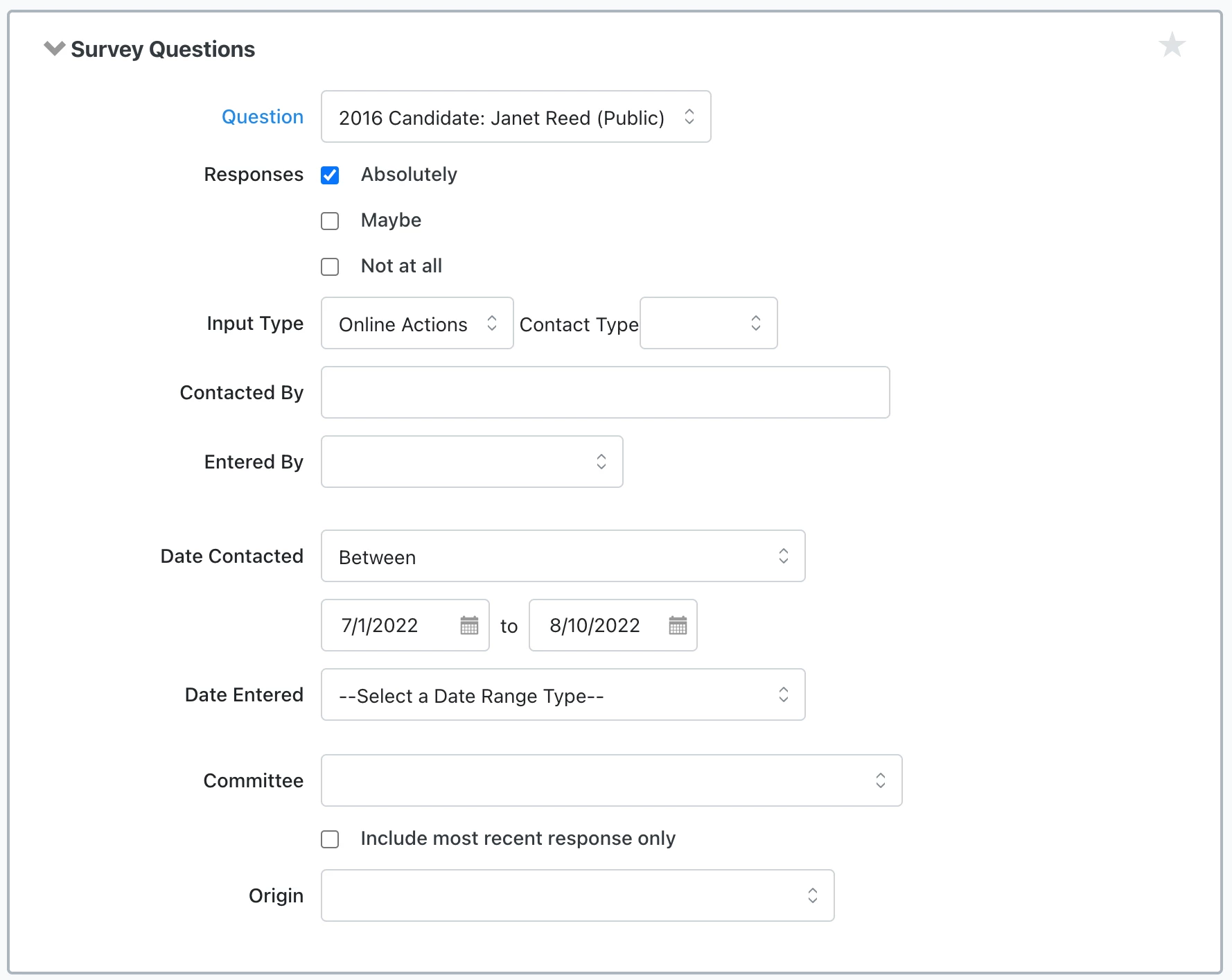Open the Committee dropdown
This screenshot has width=1232, height=980.
pyautogui.click(x=611, y=780)
